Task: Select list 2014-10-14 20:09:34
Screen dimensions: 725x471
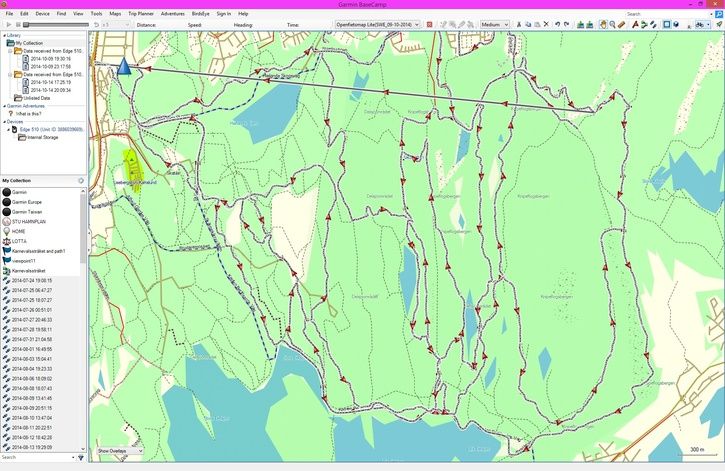Action: tap(50, 90)
